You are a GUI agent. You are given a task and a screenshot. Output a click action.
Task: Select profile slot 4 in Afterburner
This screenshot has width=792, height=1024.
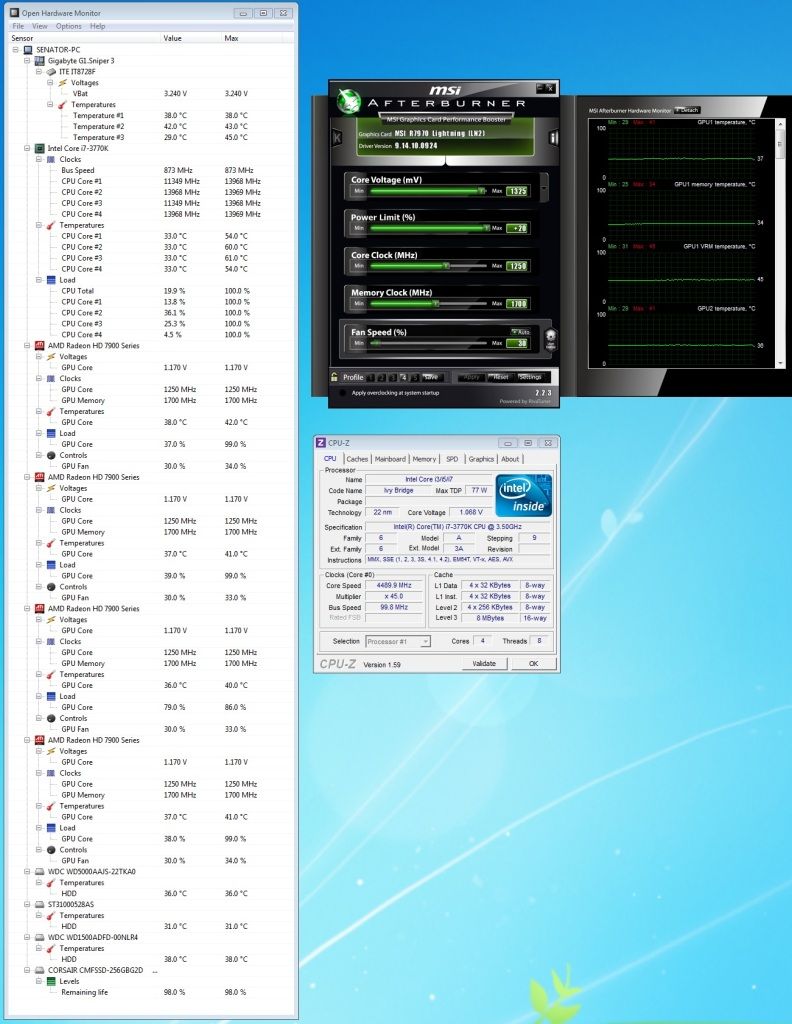[x=404, y=377]
